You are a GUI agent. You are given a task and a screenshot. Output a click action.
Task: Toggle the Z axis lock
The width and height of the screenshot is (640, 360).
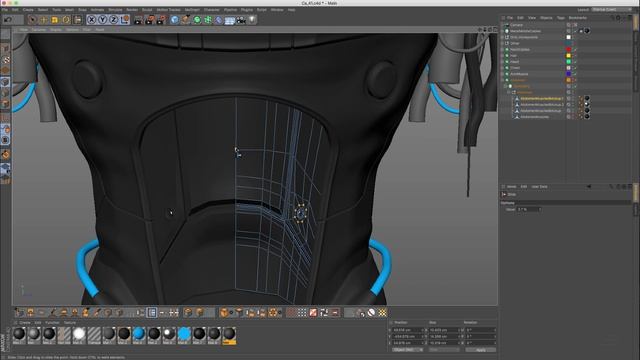coord(113,20)
